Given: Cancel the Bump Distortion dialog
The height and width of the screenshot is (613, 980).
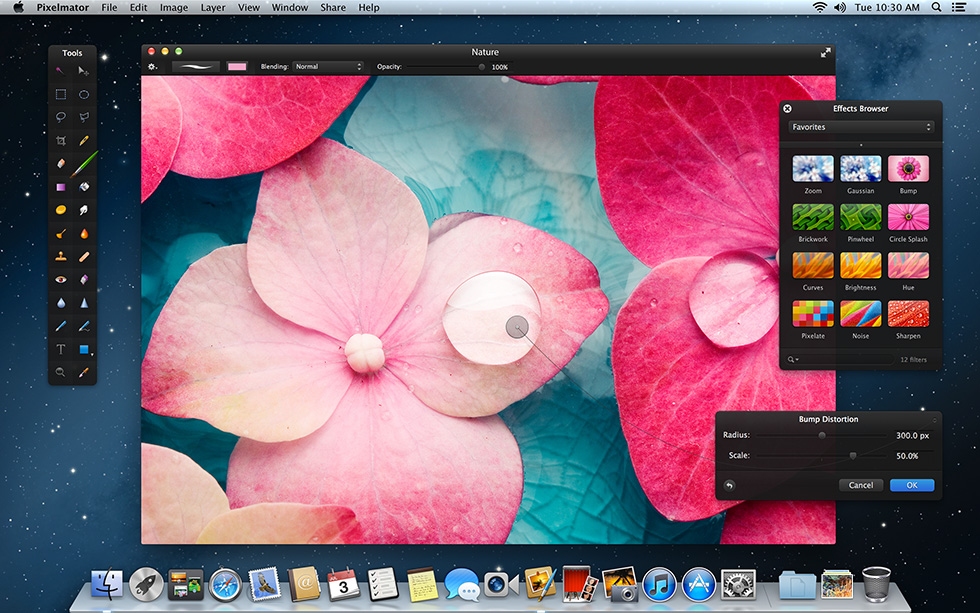Looking at the screenshot, I should tap(860, 485).
